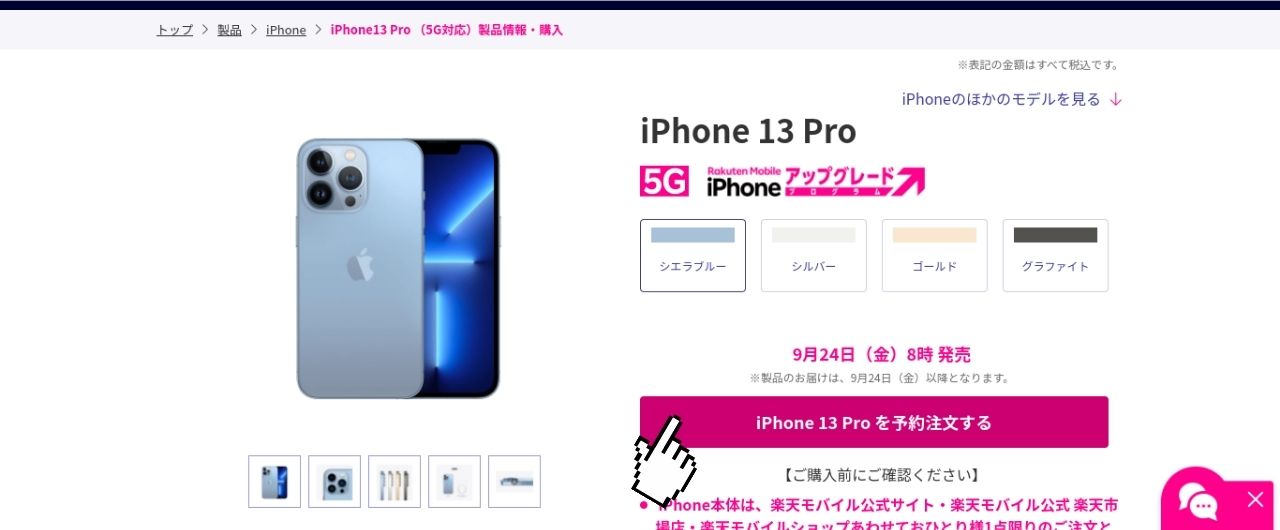Show the box contents thumbnail
The height and width of the screenshot is (530, 1280).
454,482
